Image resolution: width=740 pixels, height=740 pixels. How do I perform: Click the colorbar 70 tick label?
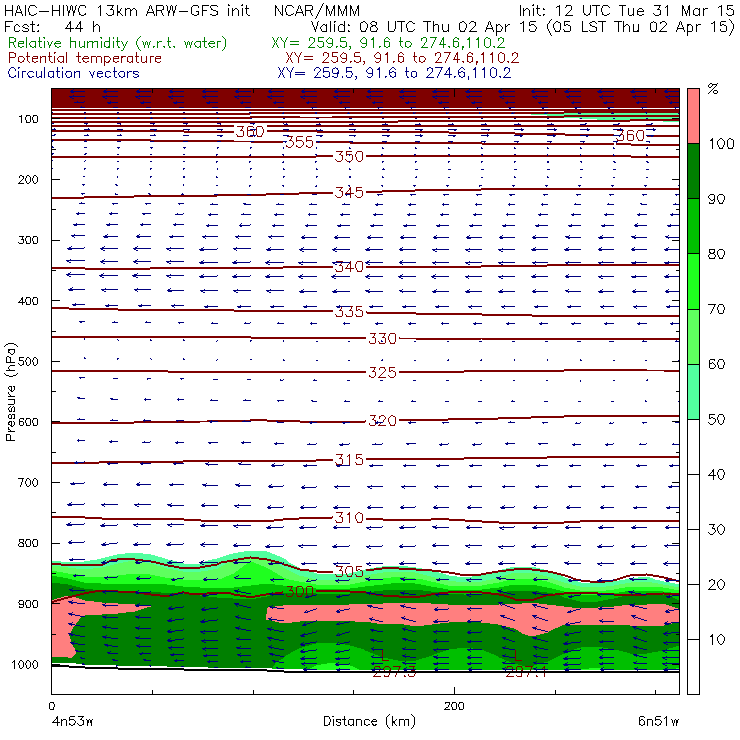(716, 310)
